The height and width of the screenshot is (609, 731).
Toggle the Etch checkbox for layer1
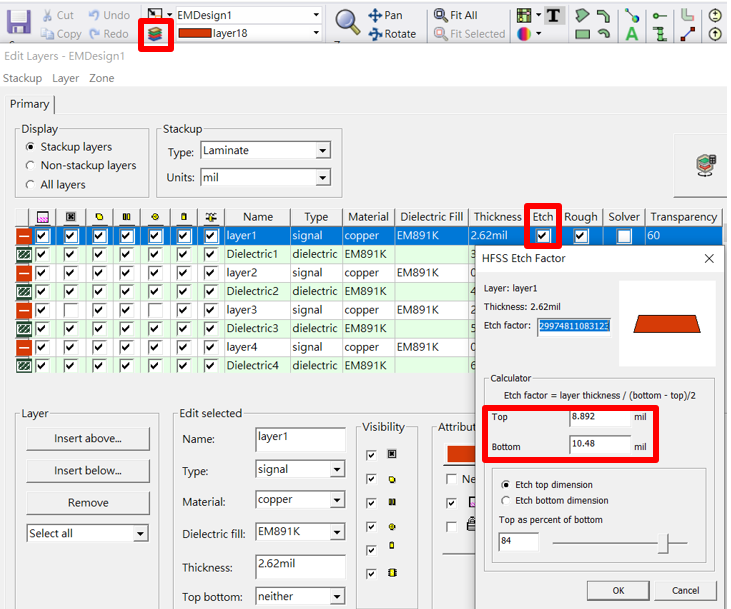point(542,235)
